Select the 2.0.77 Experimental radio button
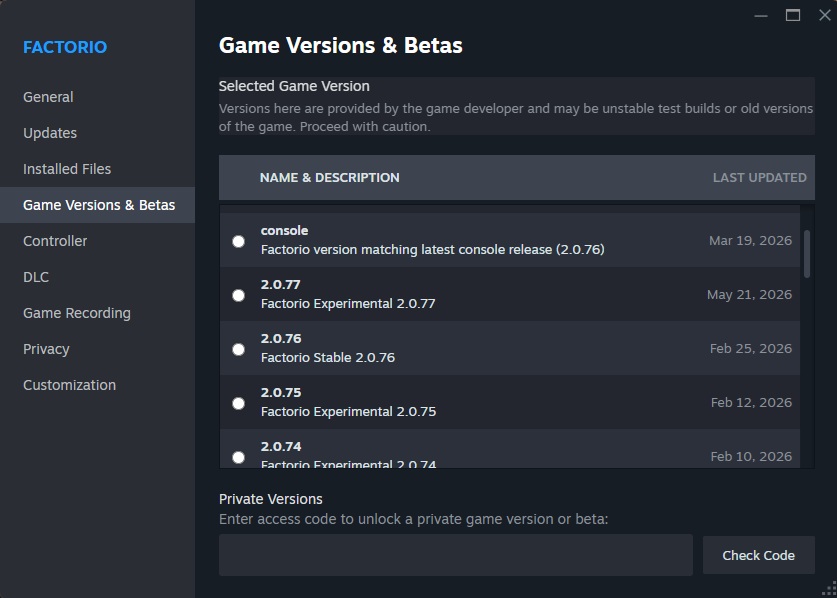Viewport: 837px width, 598px height. (x=239, y=295)
